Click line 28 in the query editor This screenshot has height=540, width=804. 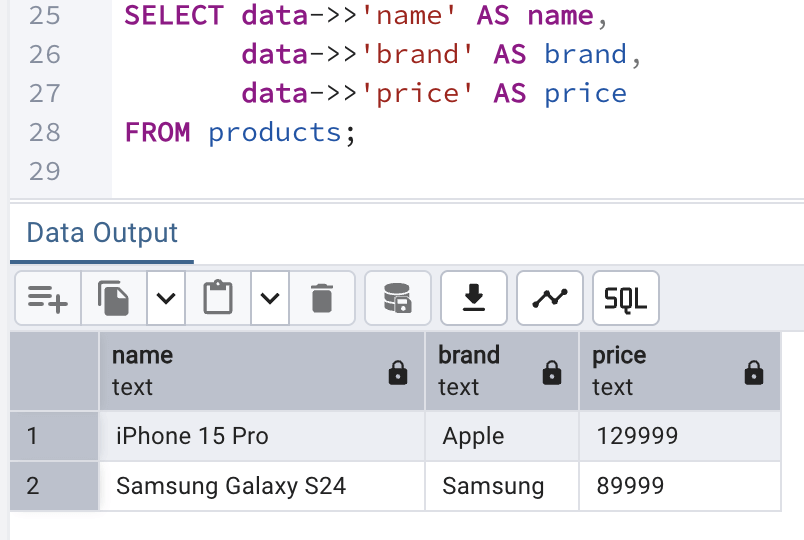point(240,132)
